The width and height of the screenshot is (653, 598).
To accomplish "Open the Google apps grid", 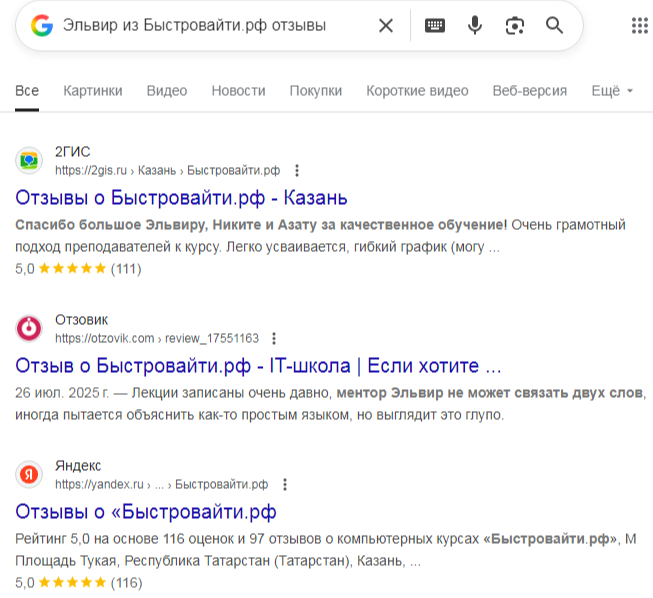I will click(x=639, y=25).
